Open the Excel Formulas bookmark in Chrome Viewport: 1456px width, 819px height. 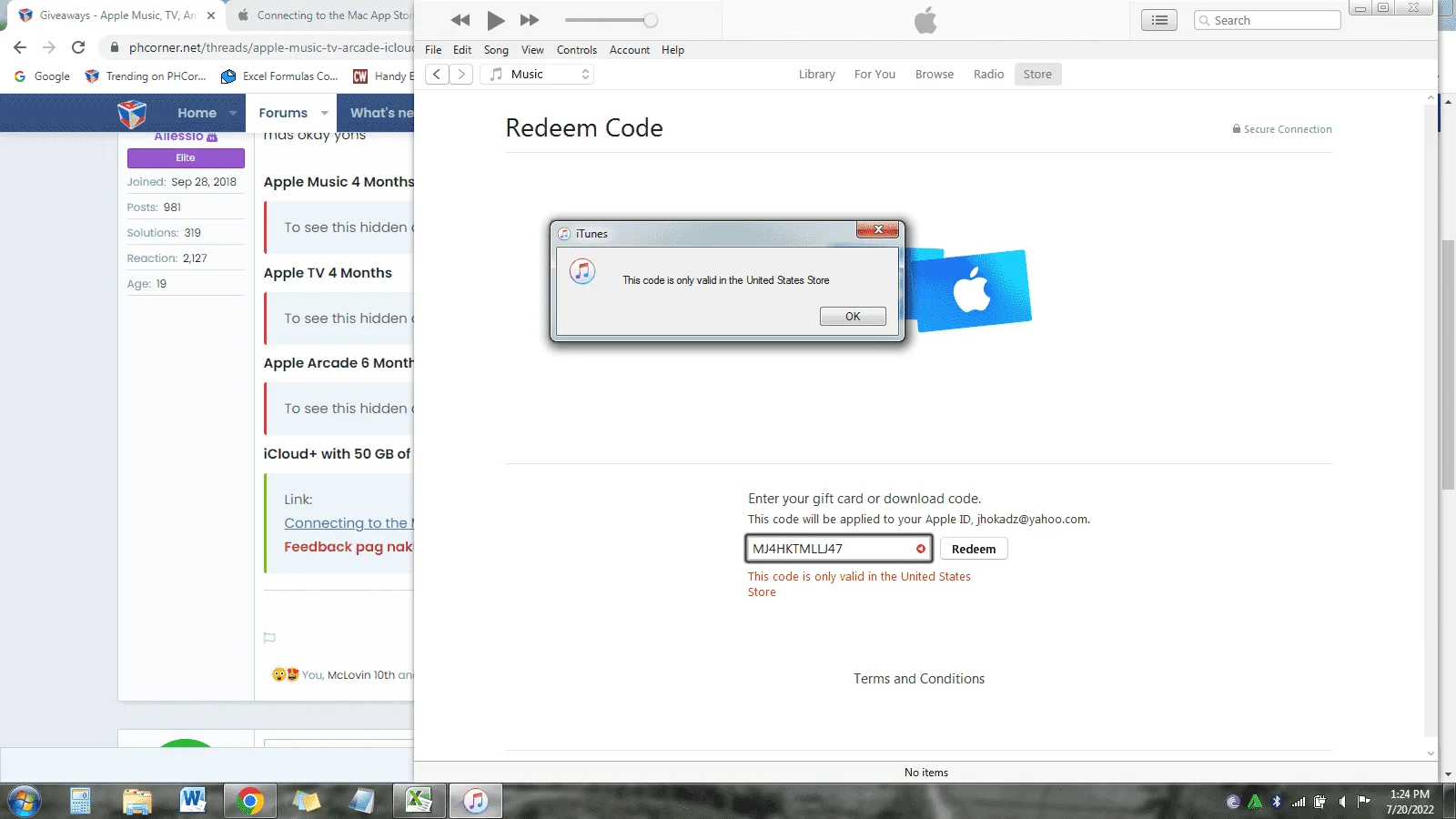280,76
